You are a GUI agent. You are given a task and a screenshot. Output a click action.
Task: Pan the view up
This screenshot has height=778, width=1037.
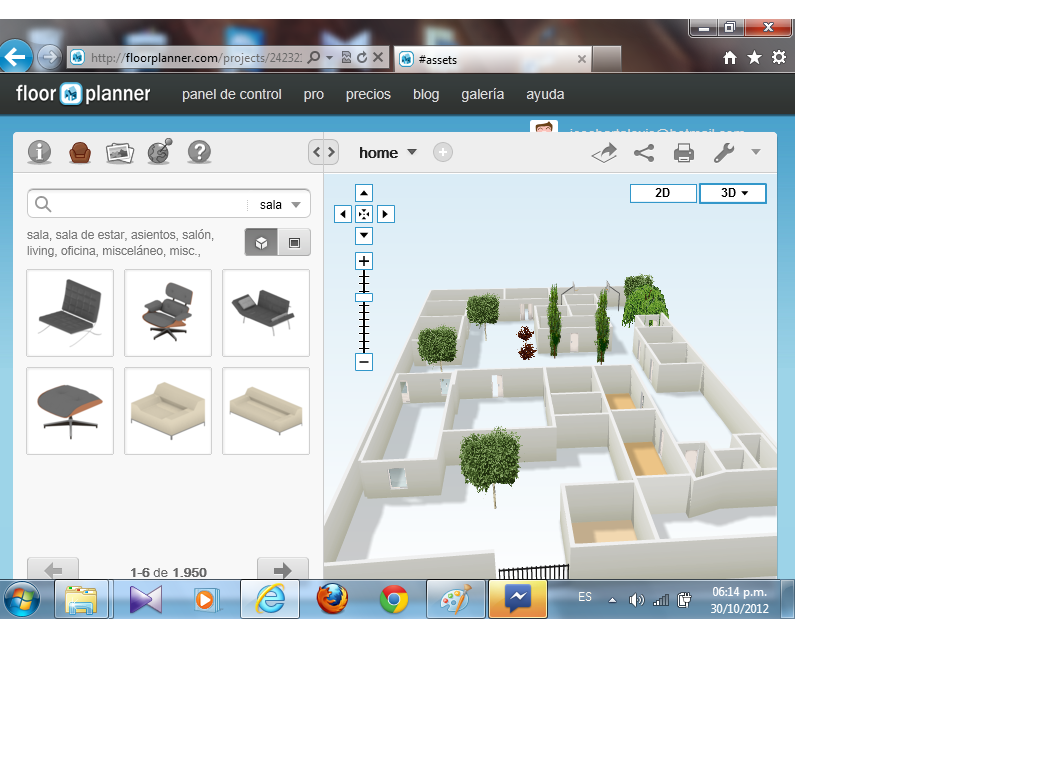364,193
